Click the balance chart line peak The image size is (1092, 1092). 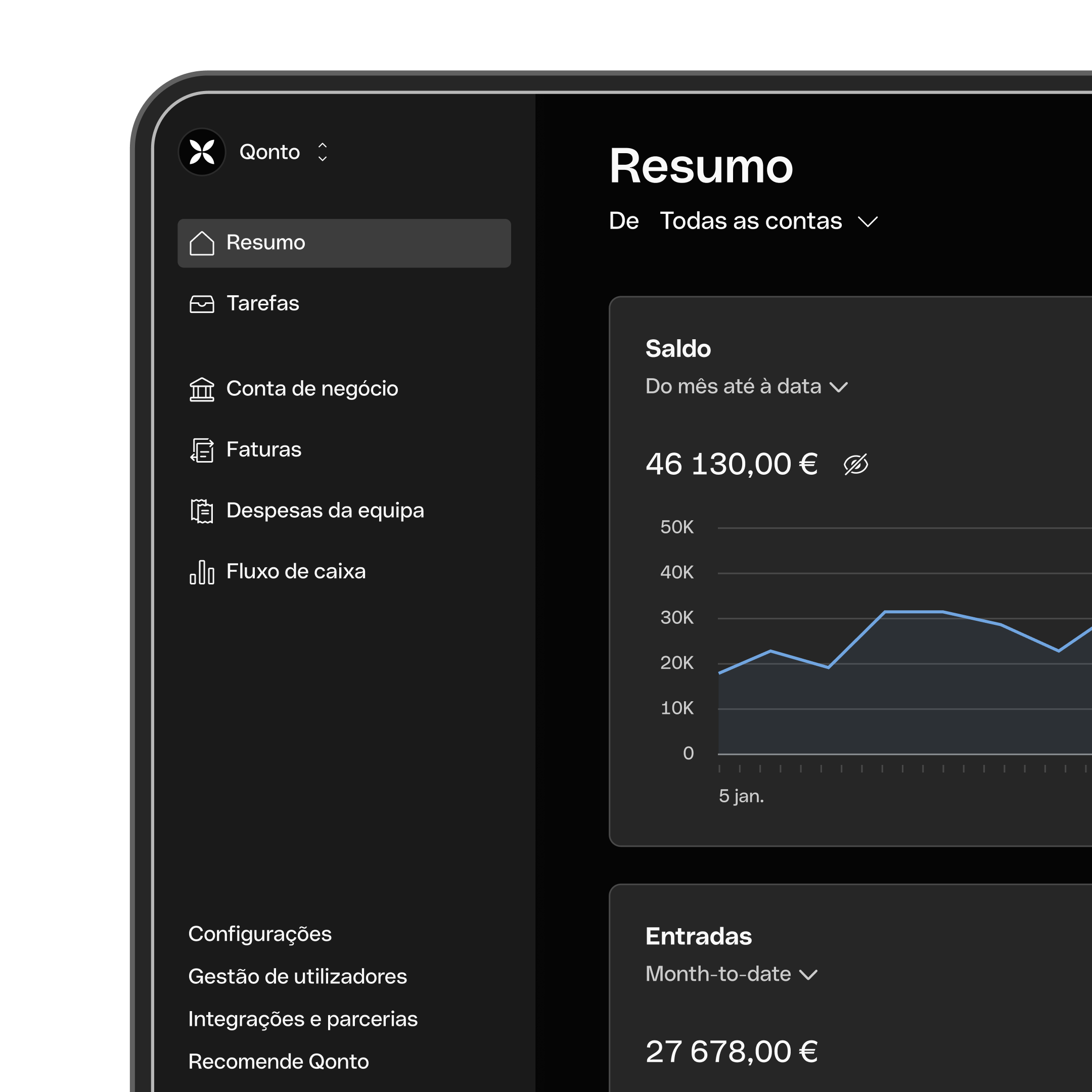914,612
